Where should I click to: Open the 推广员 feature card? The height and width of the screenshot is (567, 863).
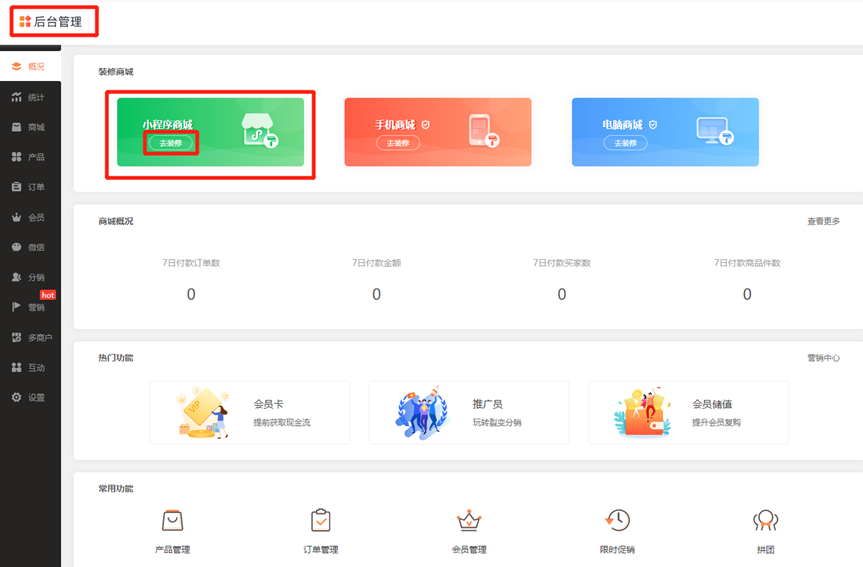(468, 412)
